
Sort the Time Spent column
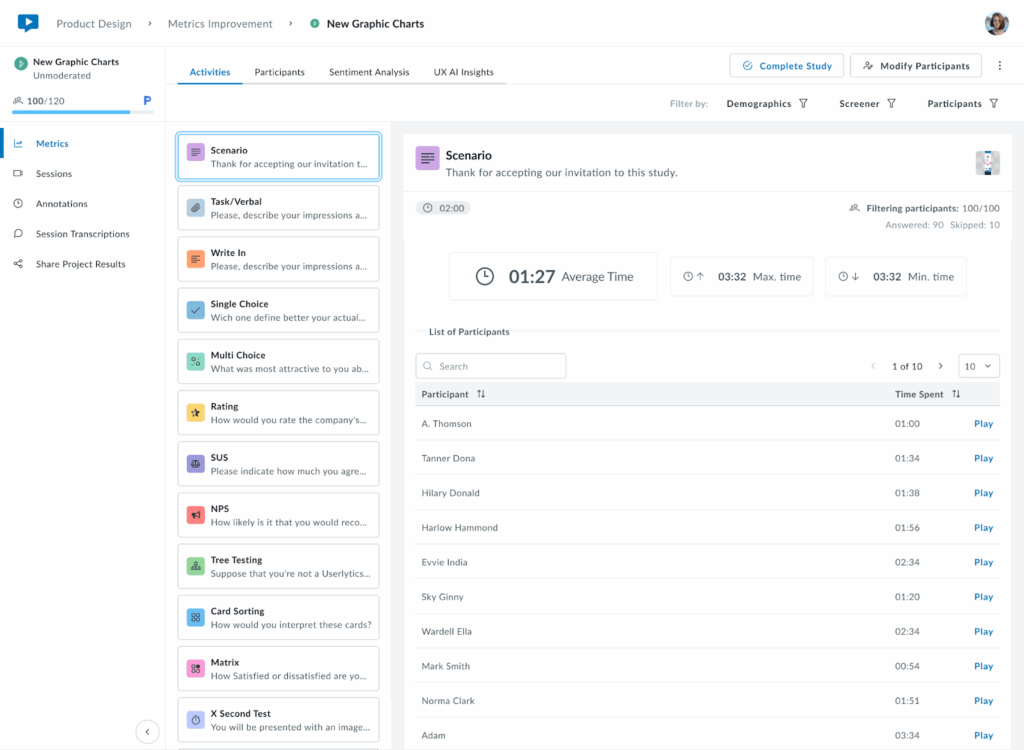[956, 394]
